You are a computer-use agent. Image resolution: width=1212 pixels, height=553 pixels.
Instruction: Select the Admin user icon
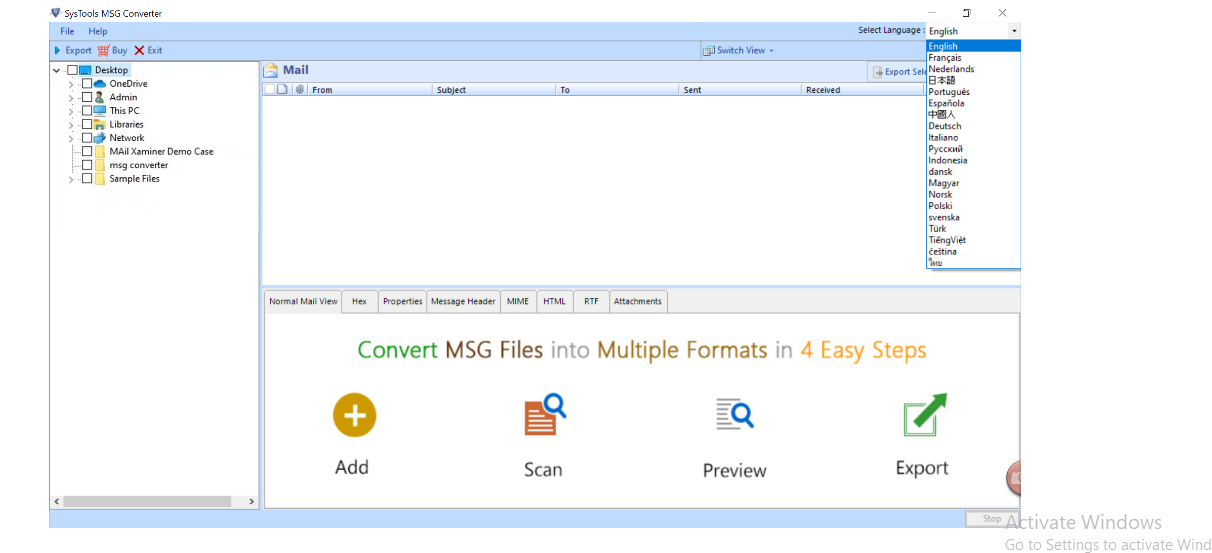(x=100, y=97)
